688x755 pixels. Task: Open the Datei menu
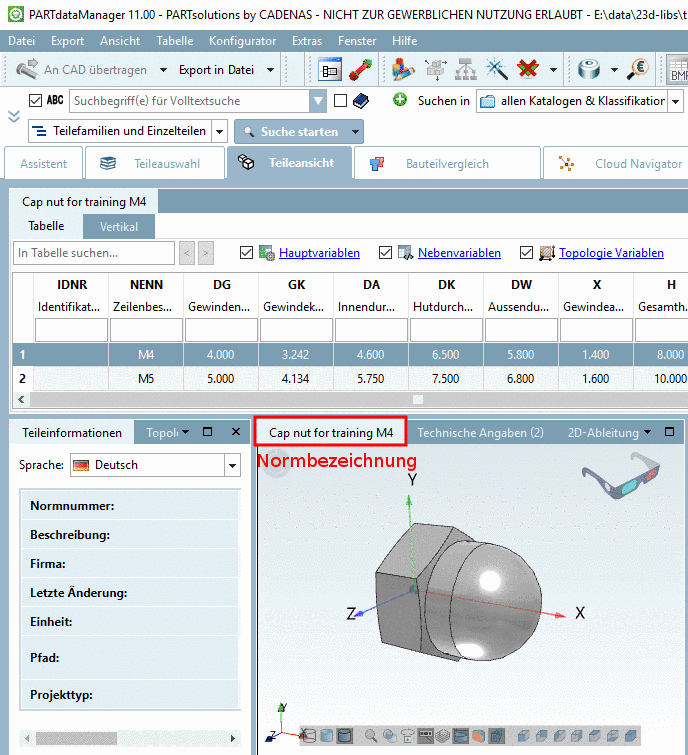(x=22, y=41)
